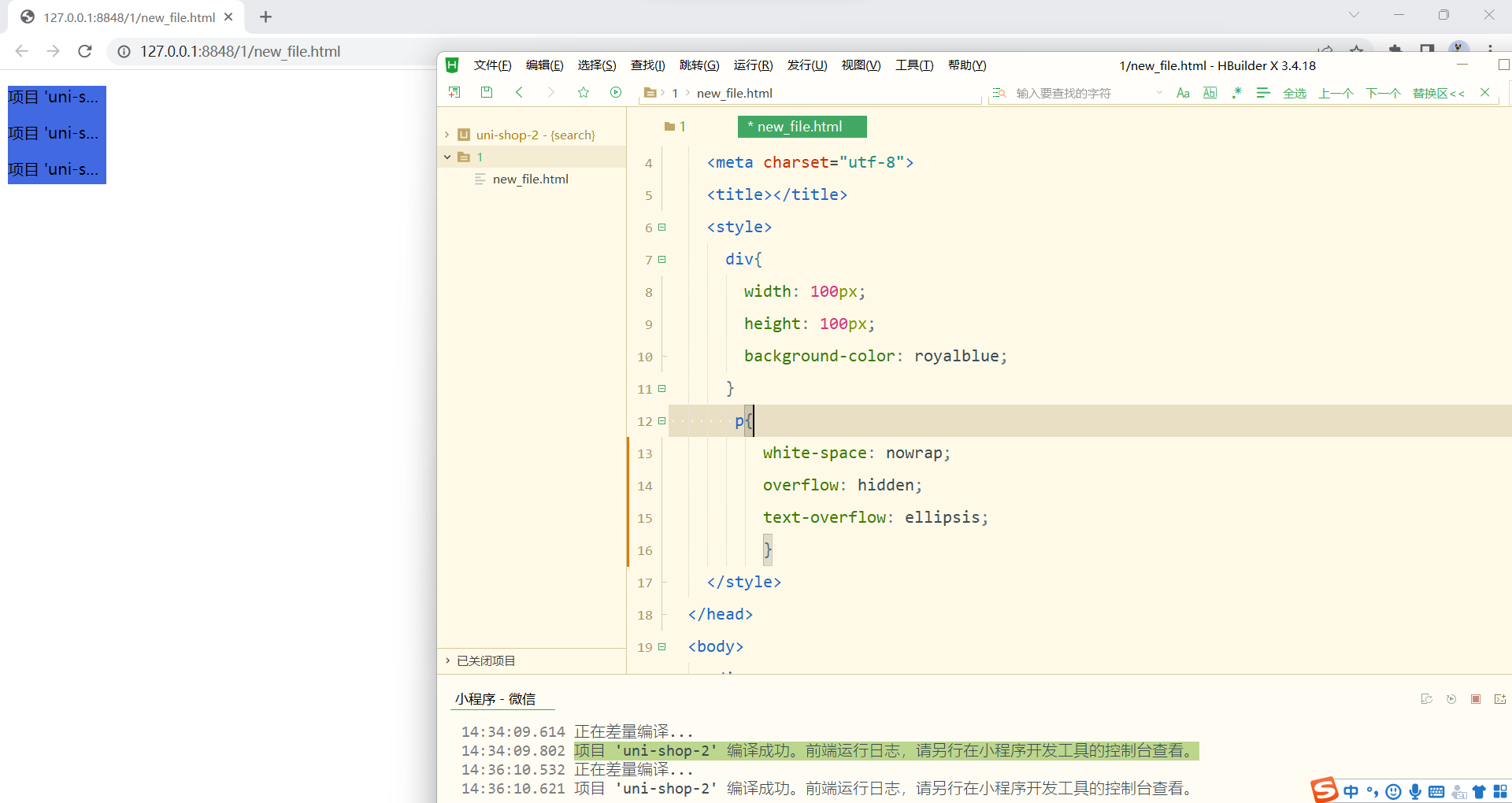Viewport: 1512px width, 803px height.
Task: Toggle case-sensitive search (Aa)
Action: point(1183,93)
